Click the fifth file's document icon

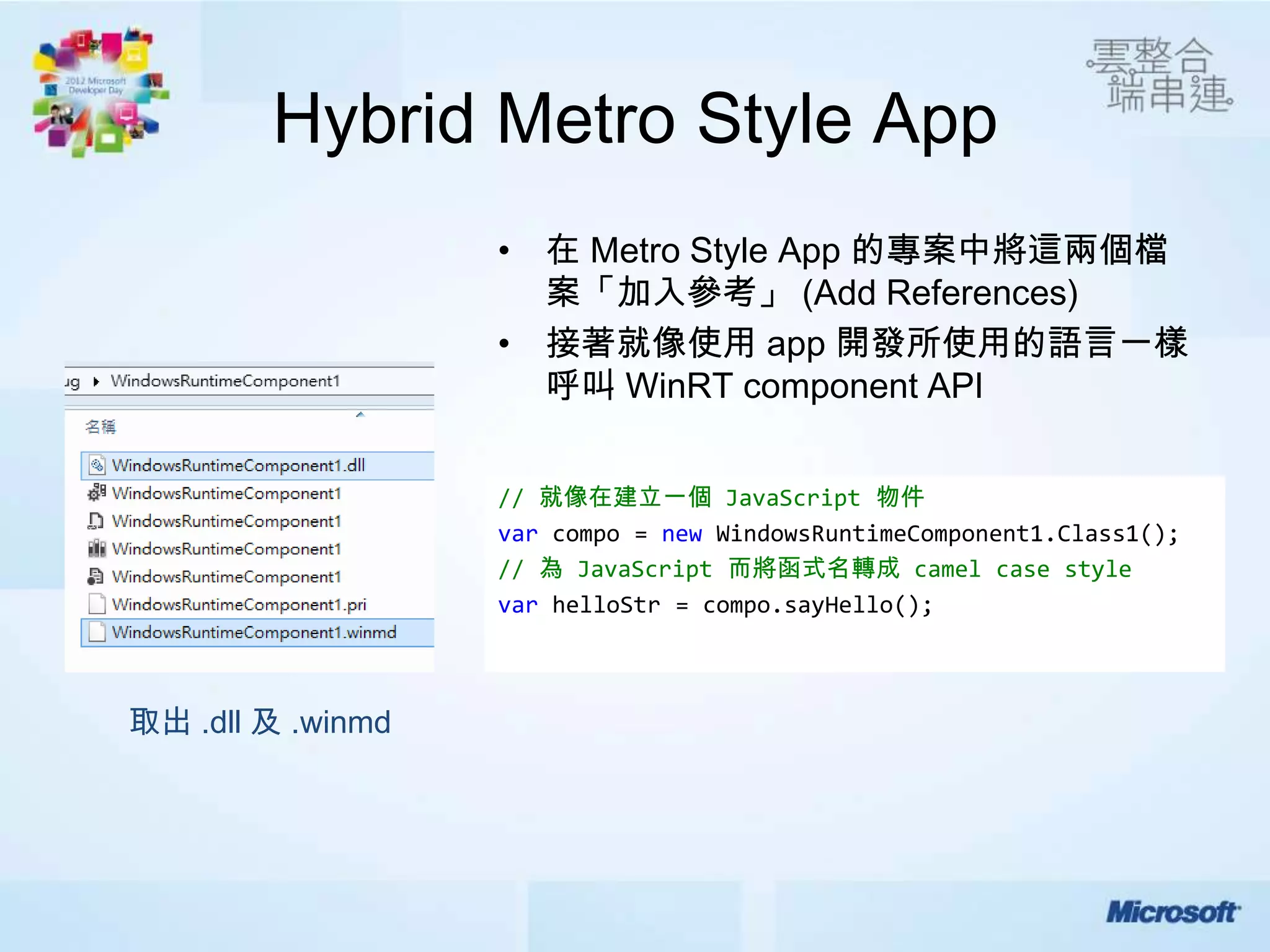[96, 576]
